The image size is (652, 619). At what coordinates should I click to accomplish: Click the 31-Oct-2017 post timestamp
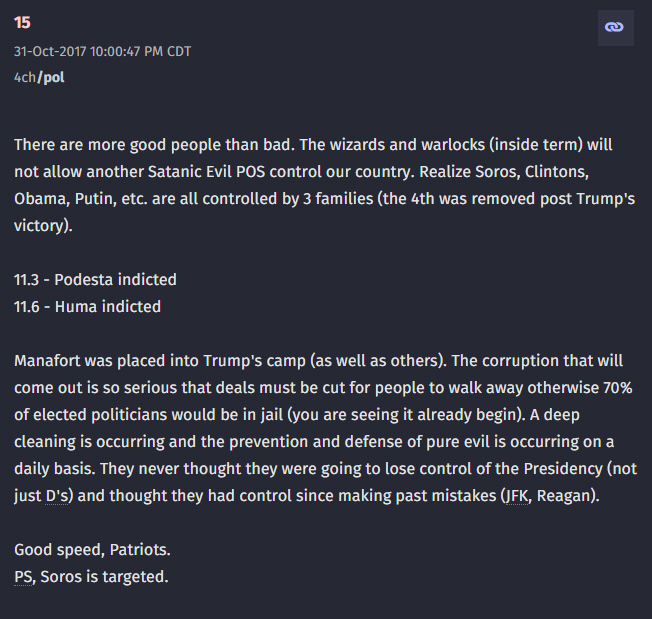pos(102,51)
